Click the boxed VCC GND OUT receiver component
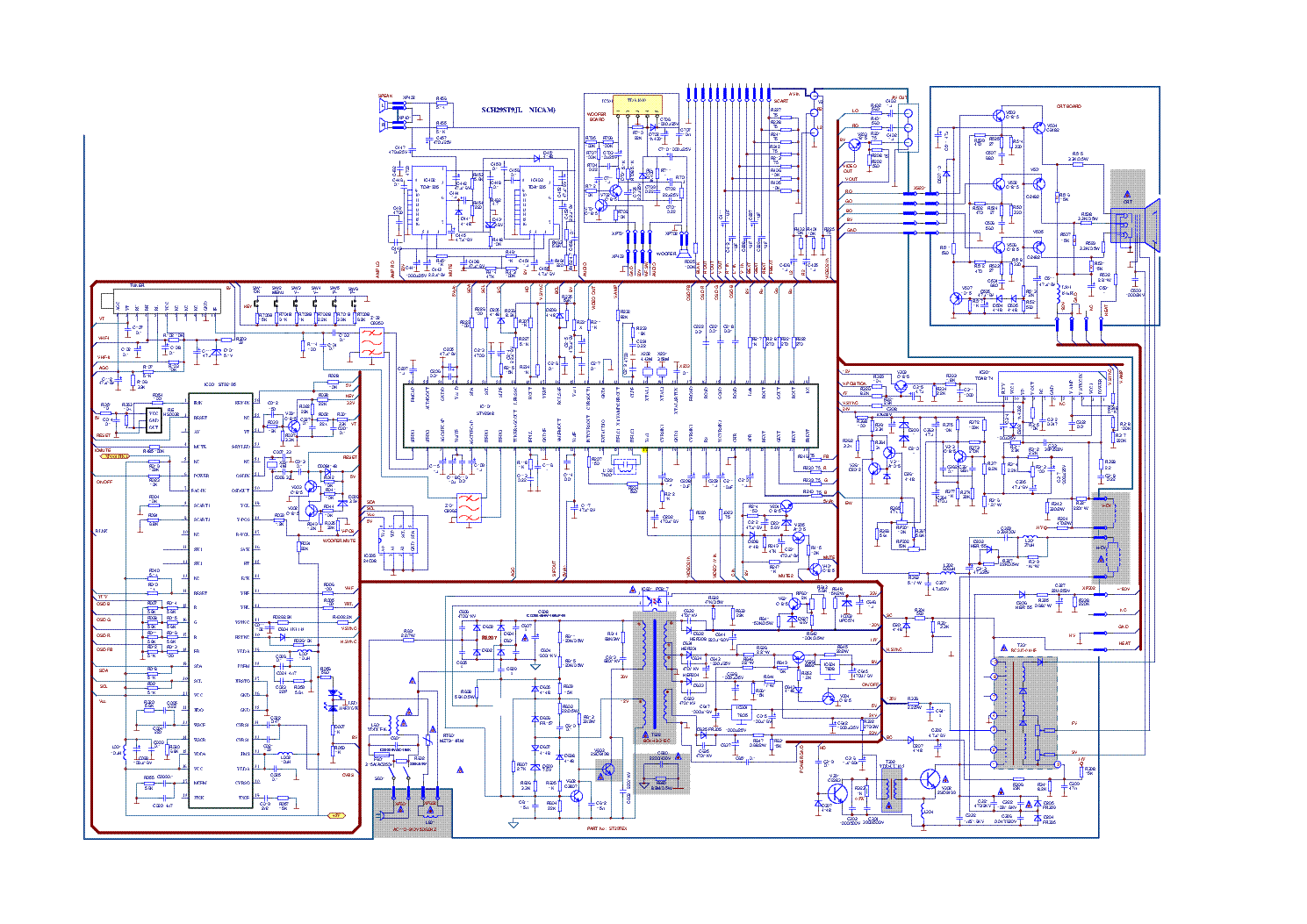This screenshot has width=1307, height=924. [154, 419]
